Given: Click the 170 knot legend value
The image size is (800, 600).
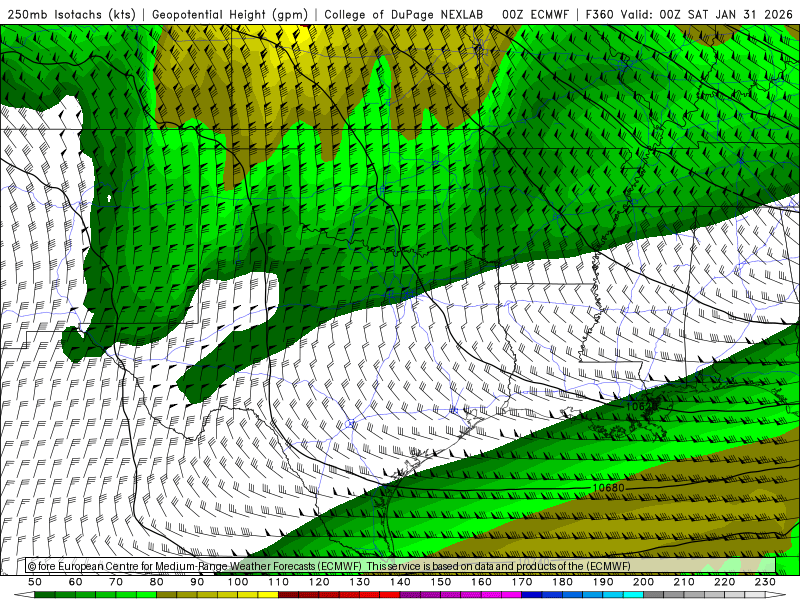Looking at the screenshot, I should click(x=521, y=582).
